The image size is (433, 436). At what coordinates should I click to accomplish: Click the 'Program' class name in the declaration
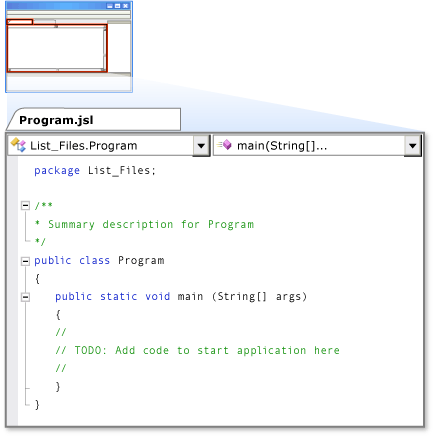point(141,260)
